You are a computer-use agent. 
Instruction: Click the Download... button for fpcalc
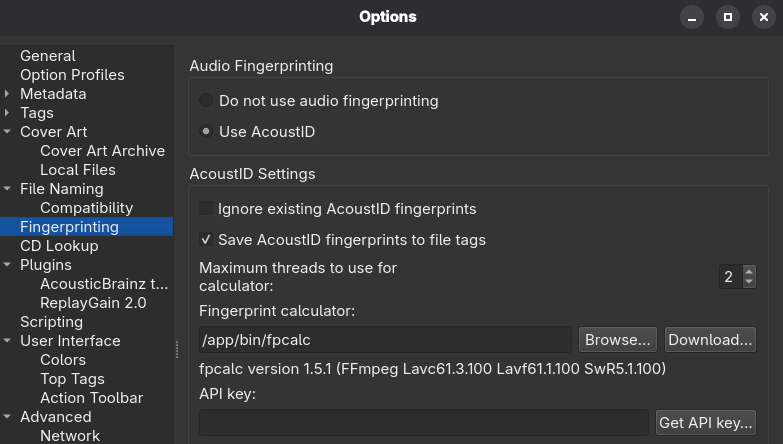710,340
